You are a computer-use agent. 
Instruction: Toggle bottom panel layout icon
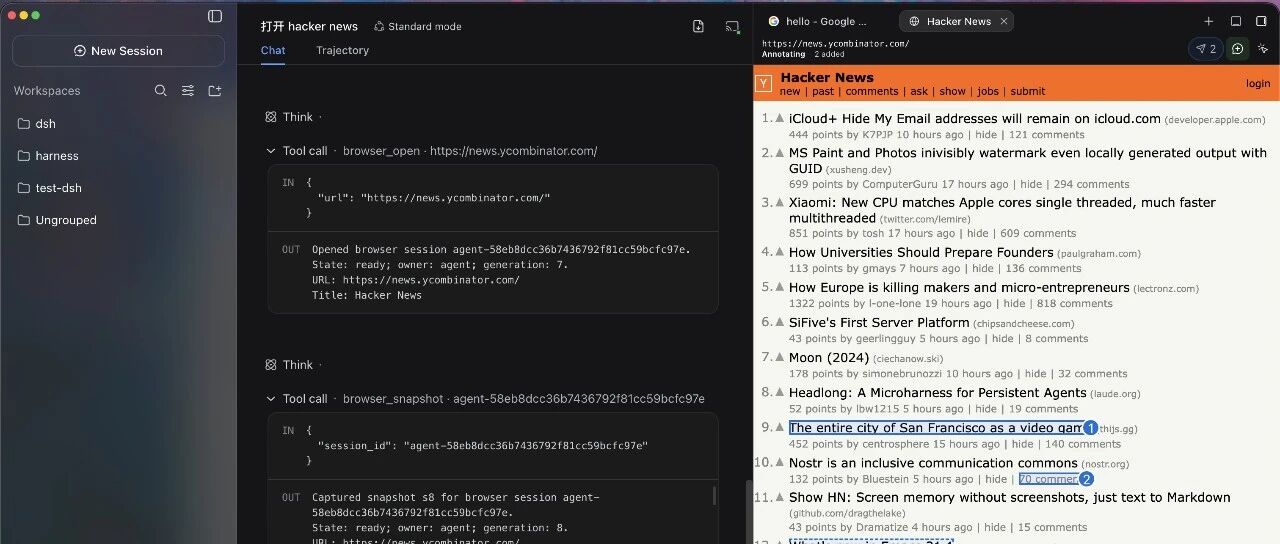pos(1236,21)
